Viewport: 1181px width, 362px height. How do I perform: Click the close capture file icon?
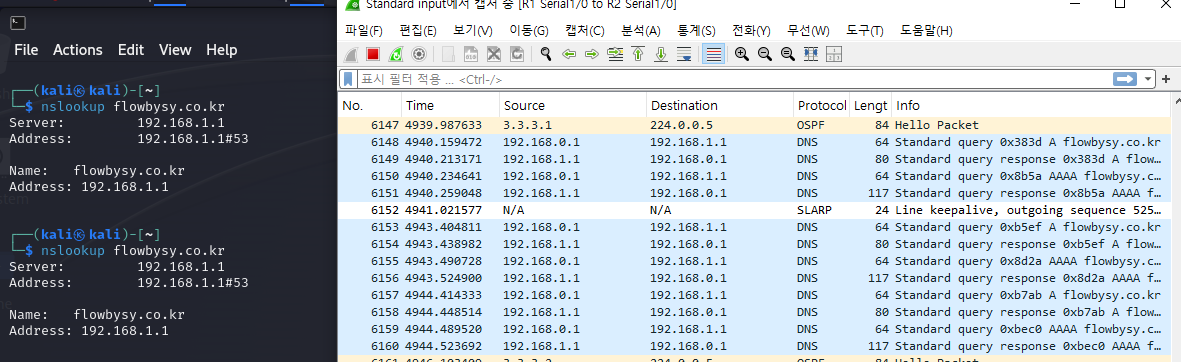pos(493,54)
